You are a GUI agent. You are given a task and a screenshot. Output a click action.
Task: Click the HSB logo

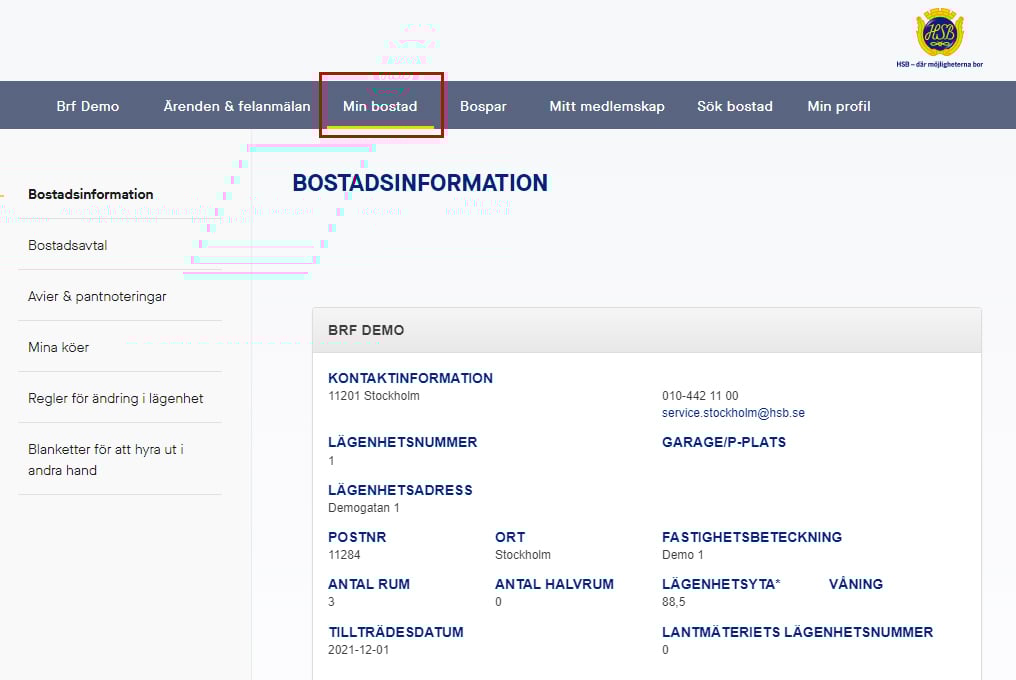939,36
